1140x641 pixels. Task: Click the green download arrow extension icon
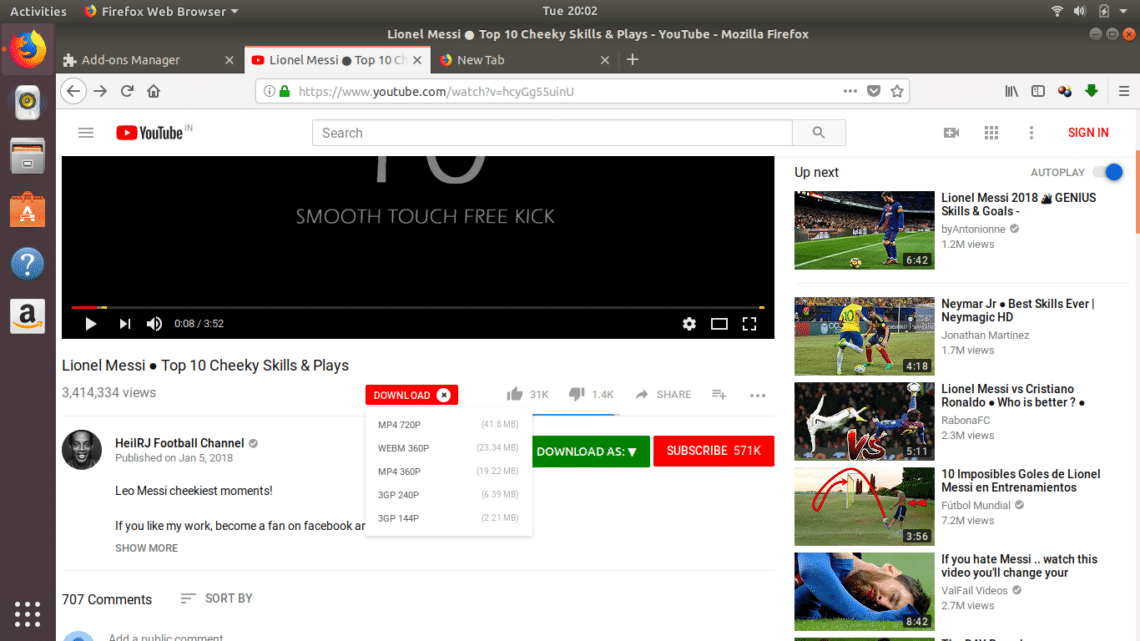coord(1091,92)
